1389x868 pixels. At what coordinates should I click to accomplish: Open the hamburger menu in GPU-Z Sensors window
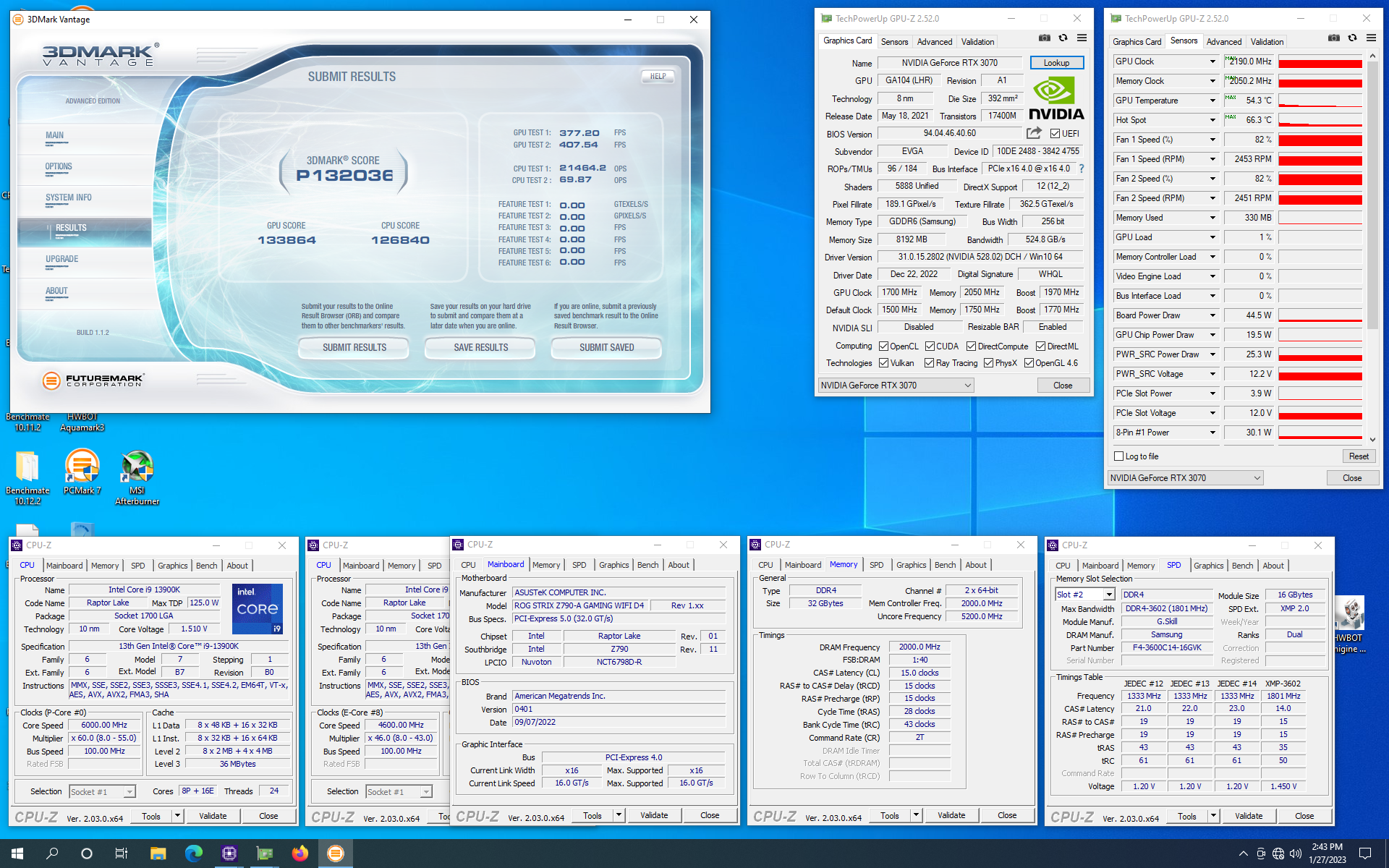[1371, 38]
